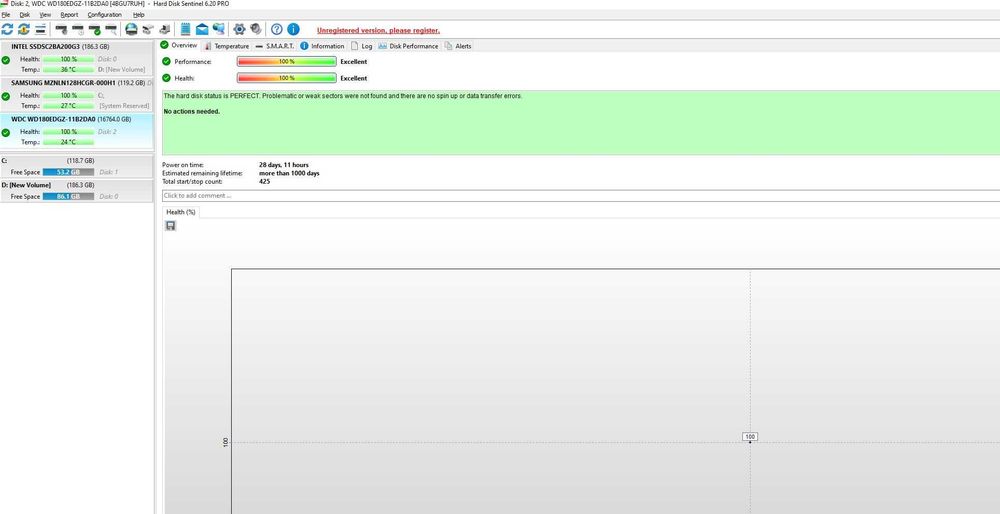Click the blue refresh arrows toolbar icon
1000x514 pixels.
[8, 29]
